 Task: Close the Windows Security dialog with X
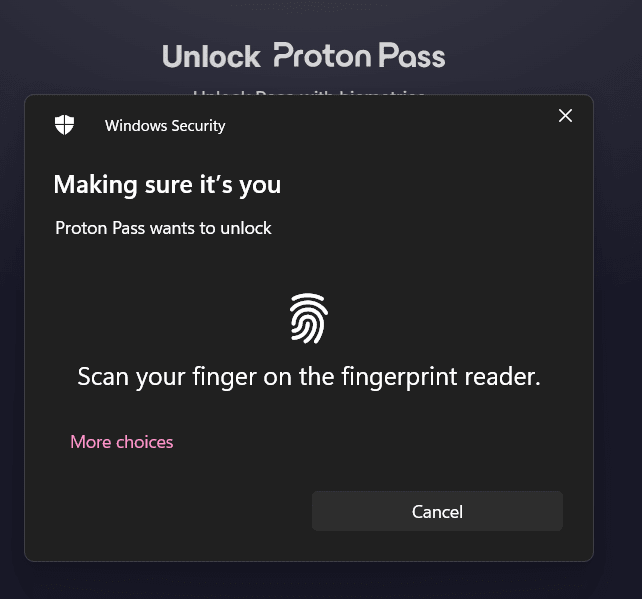click(x=565, y=116)
